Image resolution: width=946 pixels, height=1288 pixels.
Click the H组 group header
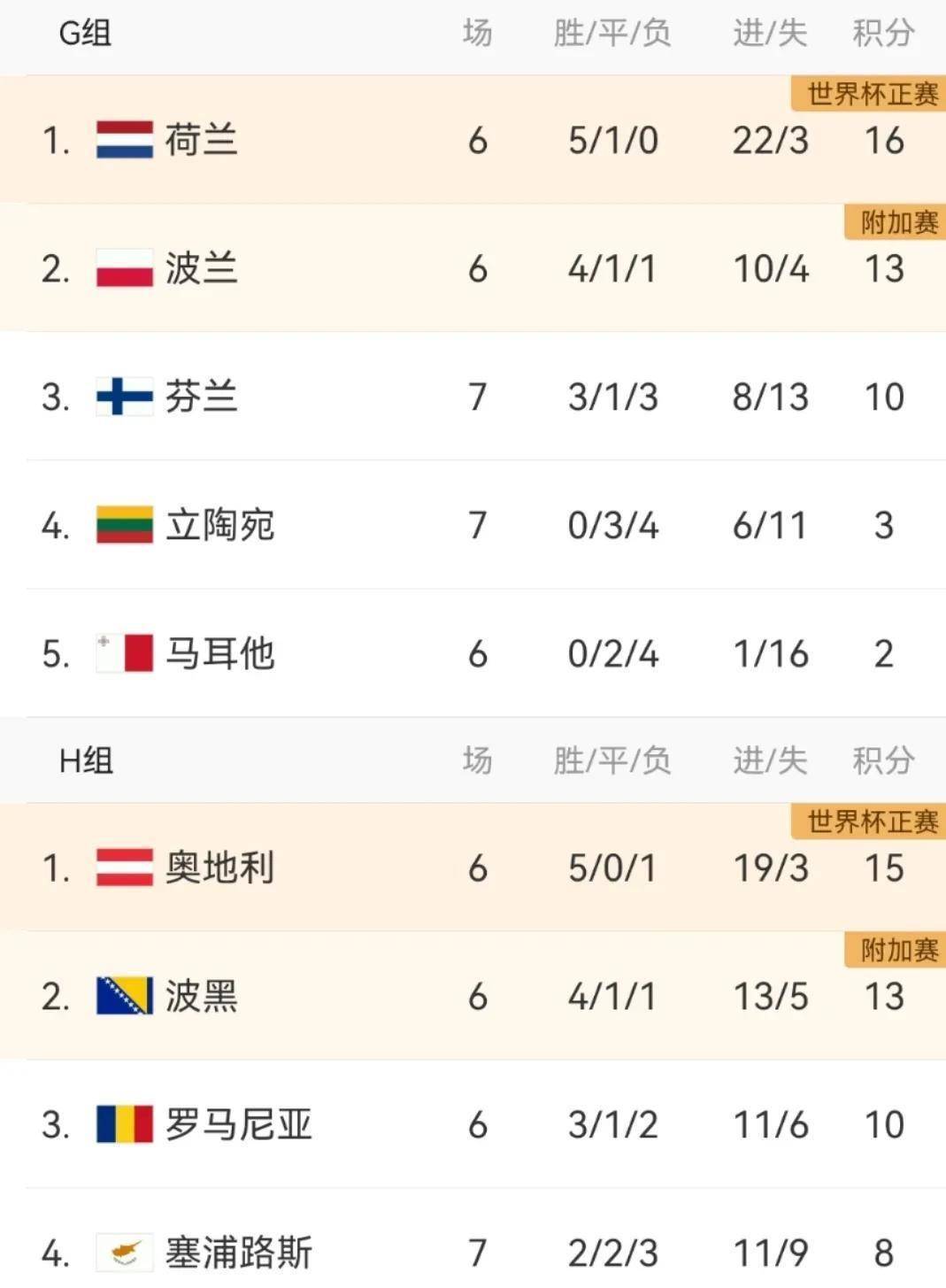click(x=86, y=761)
